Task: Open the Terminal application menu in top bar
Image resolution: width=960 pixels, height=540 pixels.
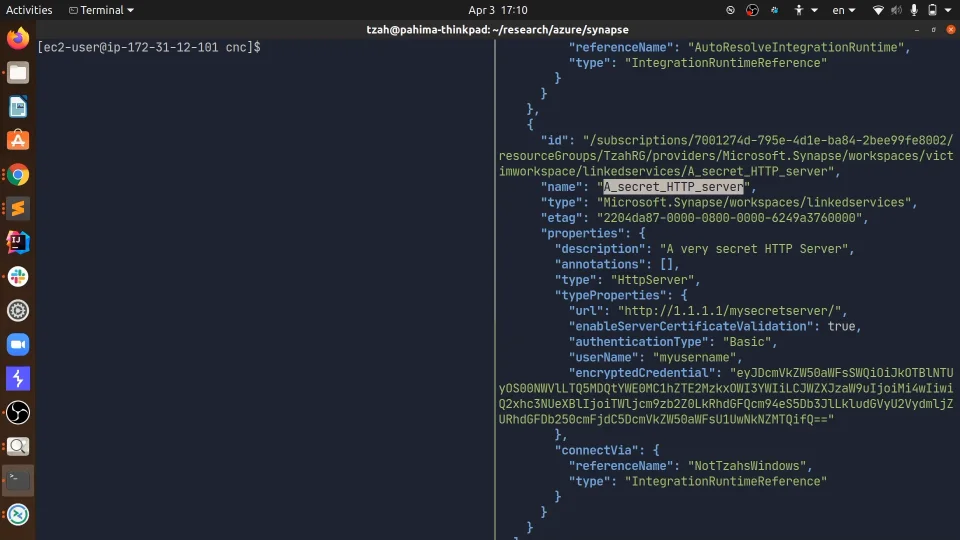Action: pyautogui.click(x=101, y=10)
